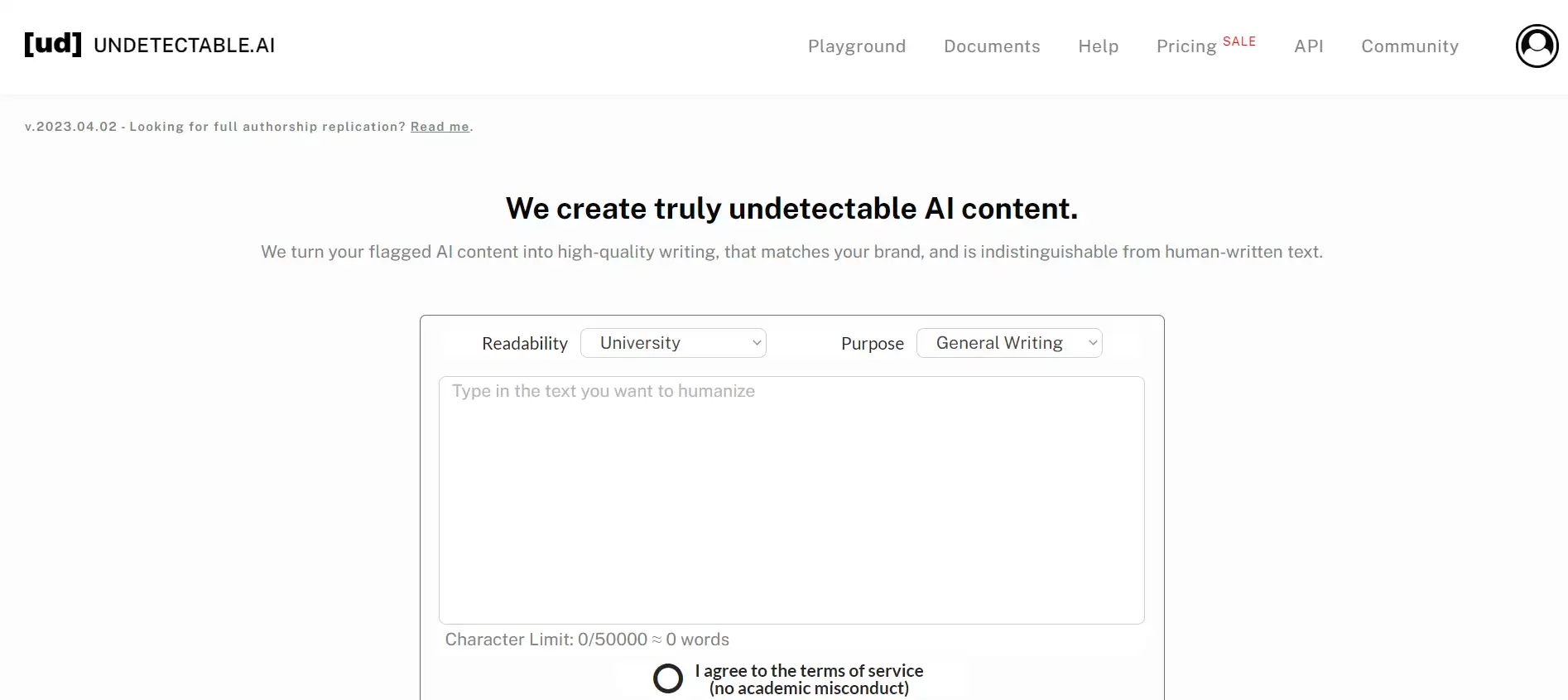Visit the Community section
Image resolution: width=1568 pixels, height=700 pixels.
(x=1409, y=46)
